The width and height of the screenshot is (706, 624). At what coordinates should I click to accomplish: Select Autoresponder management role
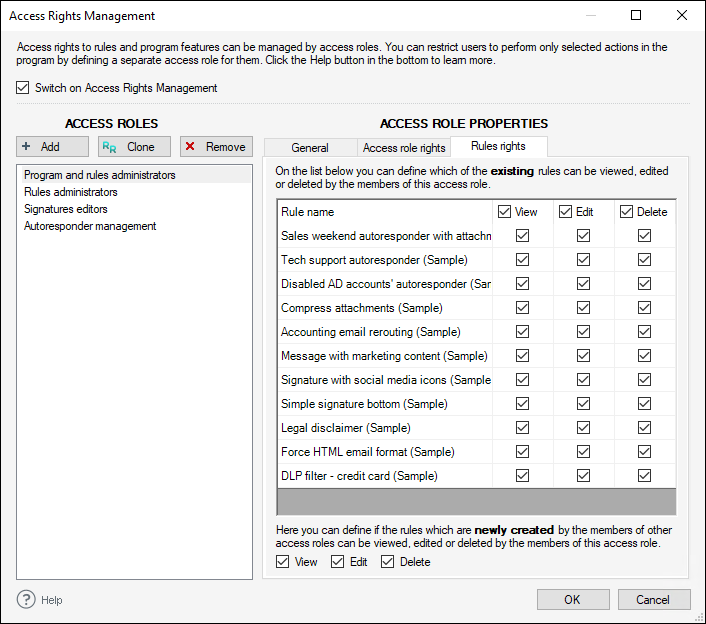(x=134, y=226)
